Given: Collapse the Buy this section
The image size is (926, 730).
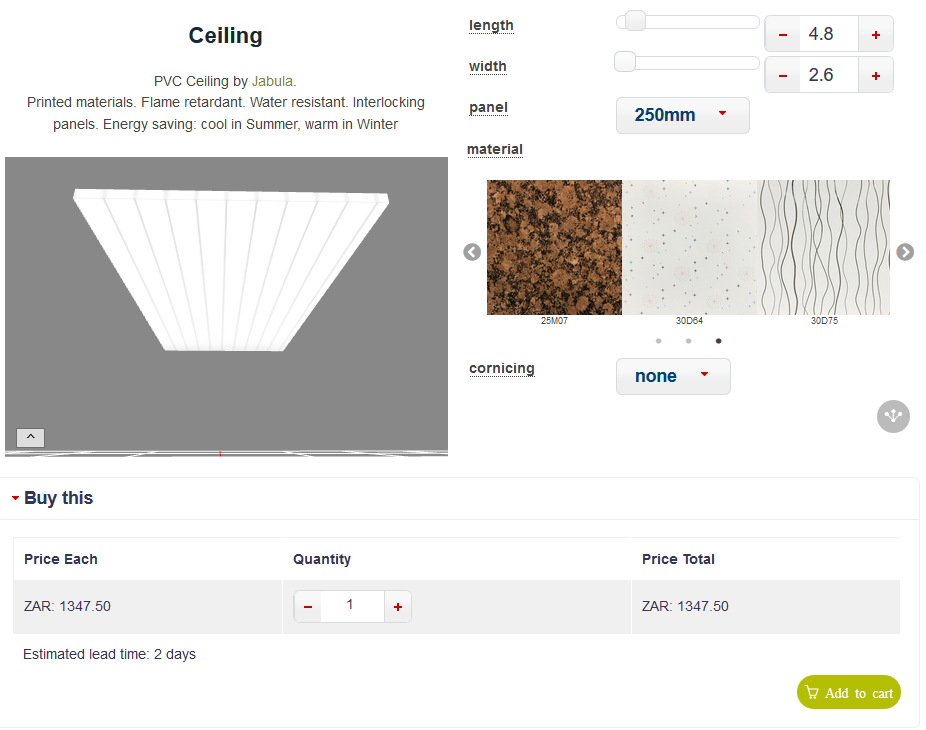Looking at the screenshot, I should click(52, 498).
